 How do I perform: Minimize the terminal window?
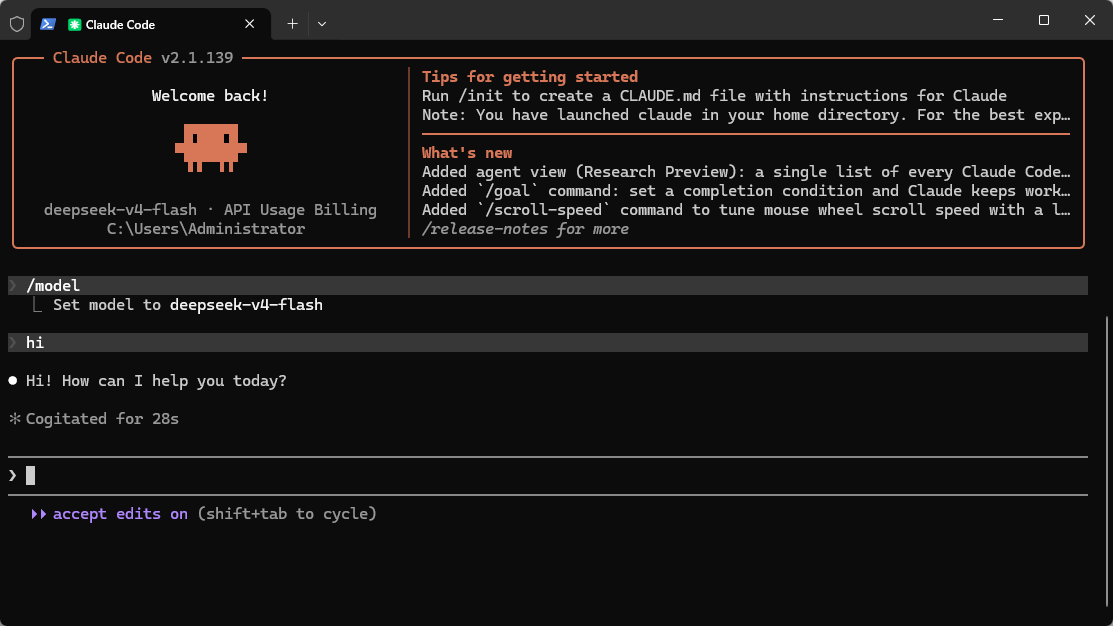pyautogui.click(x=998, y=20)
